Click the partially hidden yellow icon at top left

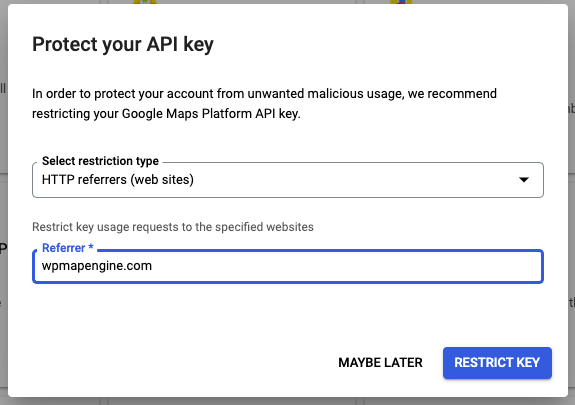coord(145,2)
